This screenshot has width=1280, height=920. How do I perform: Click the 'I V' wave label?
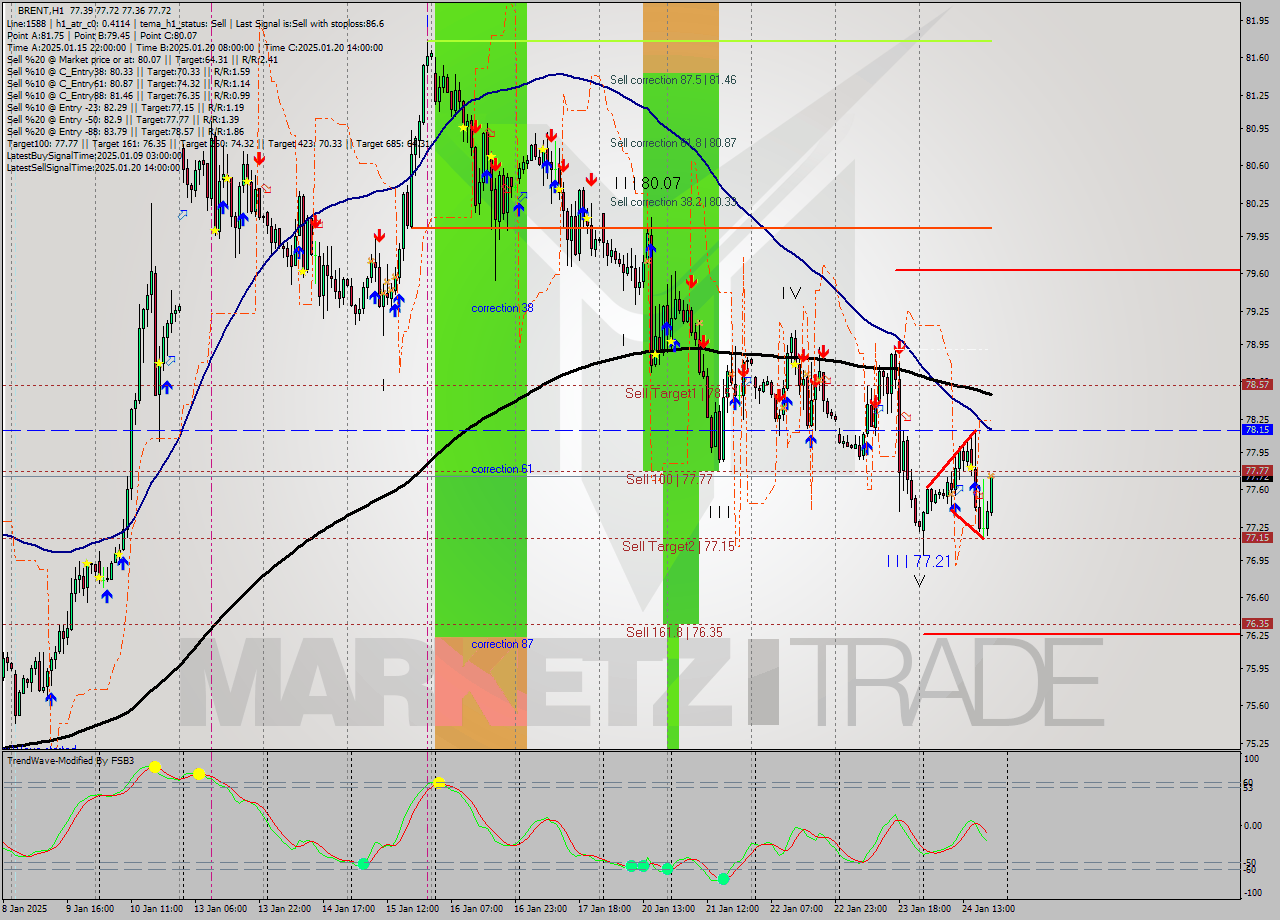[x=792, y=293]
